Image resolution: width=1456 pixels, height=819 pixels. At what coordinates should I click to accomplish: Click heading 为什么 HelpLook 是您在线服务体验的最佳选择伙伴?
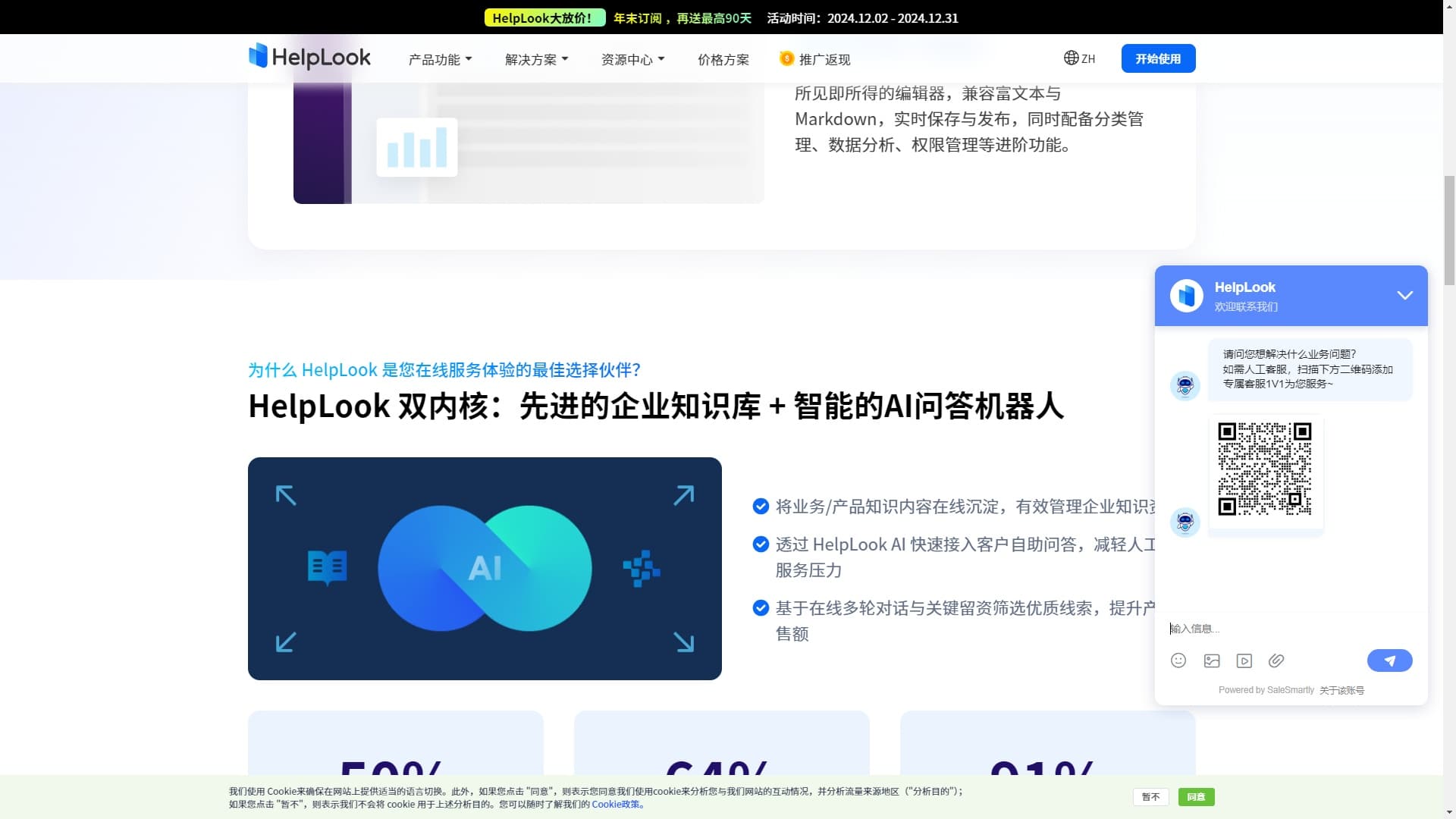click(x=444, y=370)
